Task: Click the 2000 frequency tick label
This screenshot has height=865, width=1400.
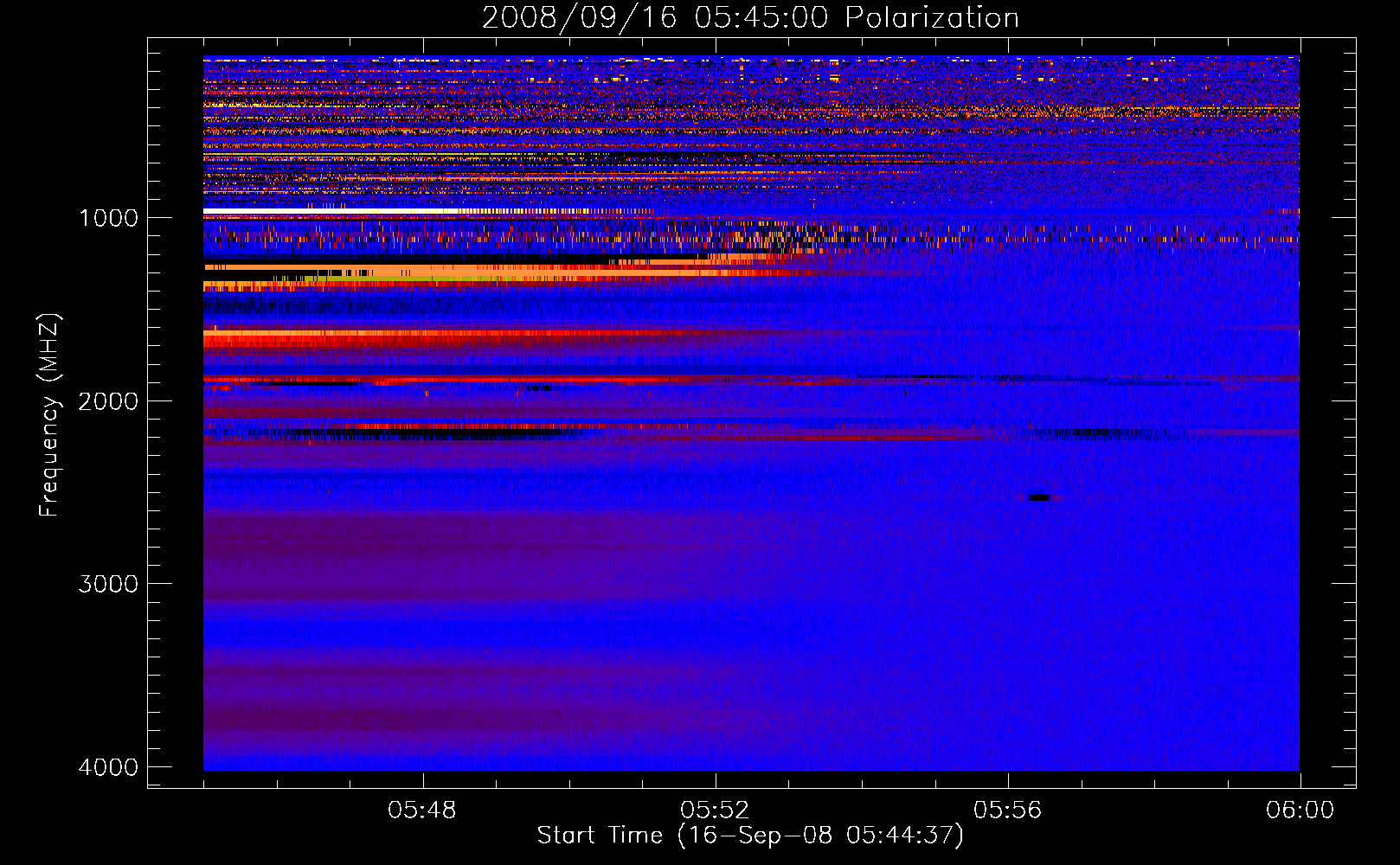Action: click(108, 401)
